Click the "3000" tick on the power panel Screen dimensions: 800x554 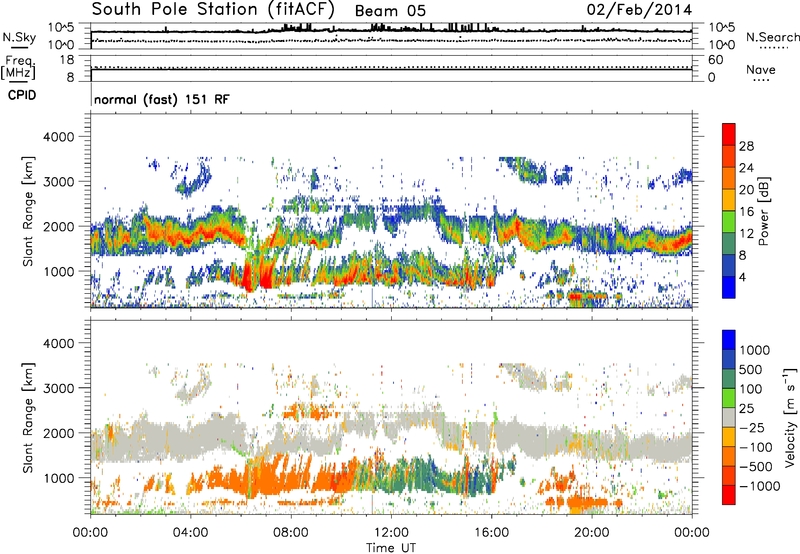click(x=58, y=182)
